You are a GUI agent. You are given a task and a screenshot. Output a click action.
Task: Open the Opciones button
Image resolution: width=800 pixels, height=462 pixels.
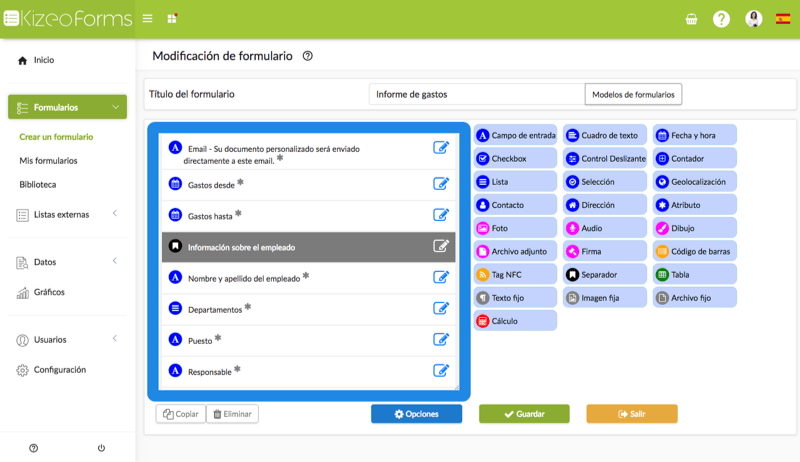[416, 414]
